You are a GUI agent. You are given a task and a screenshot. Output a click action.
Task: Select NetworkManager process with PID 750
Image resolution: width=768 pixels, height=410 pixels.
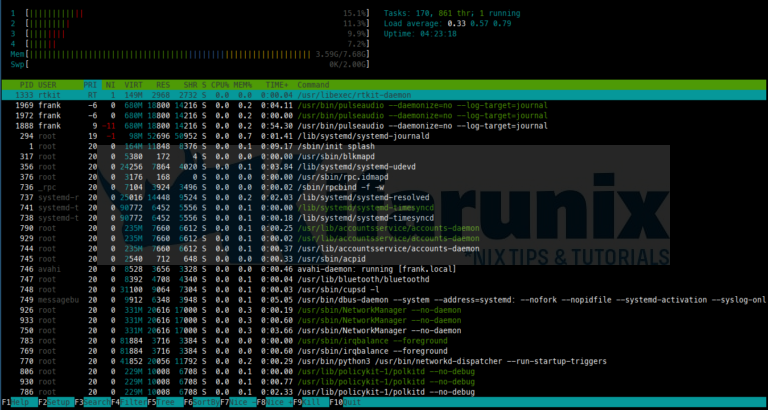point(384,331)
